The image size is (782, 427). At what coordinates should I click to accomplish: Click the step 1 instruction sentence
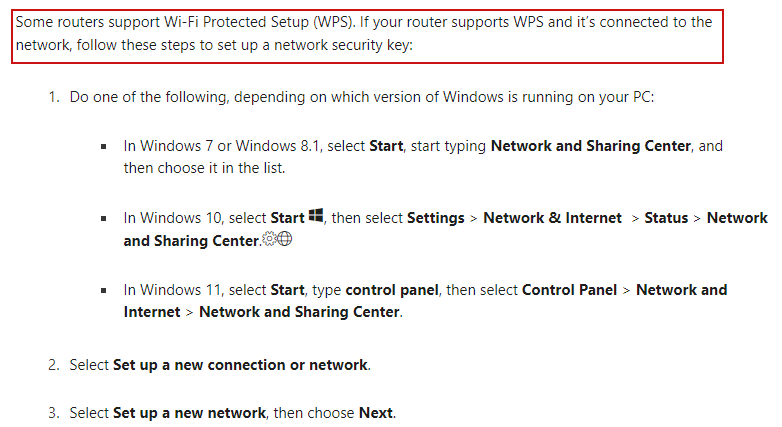(x=362, y=97)
